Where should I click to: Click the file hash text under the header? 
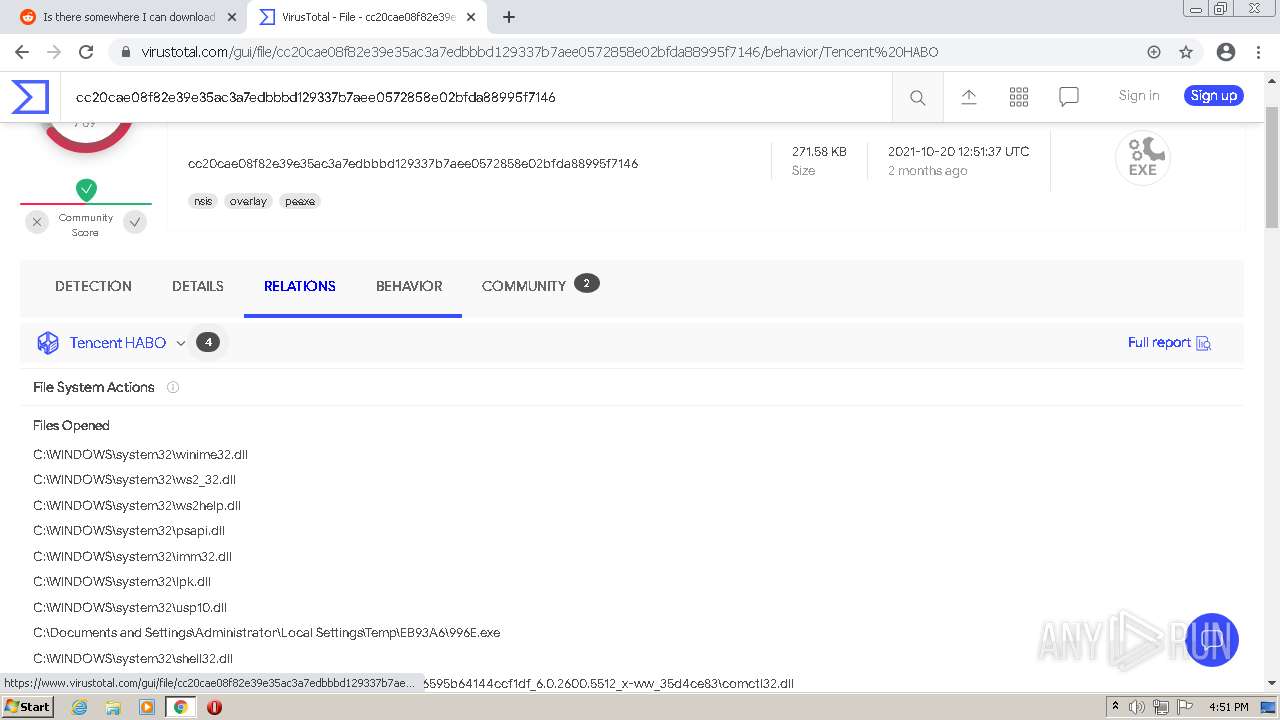(413, 163)
